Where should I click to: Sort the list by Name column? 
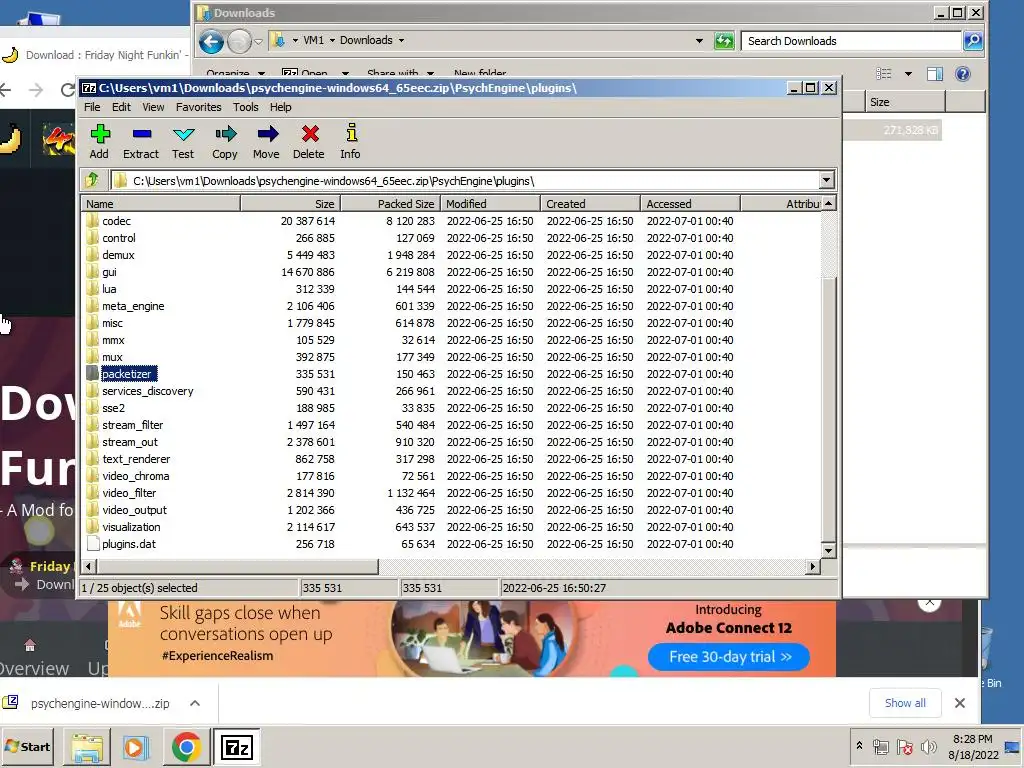click(161, 204)
